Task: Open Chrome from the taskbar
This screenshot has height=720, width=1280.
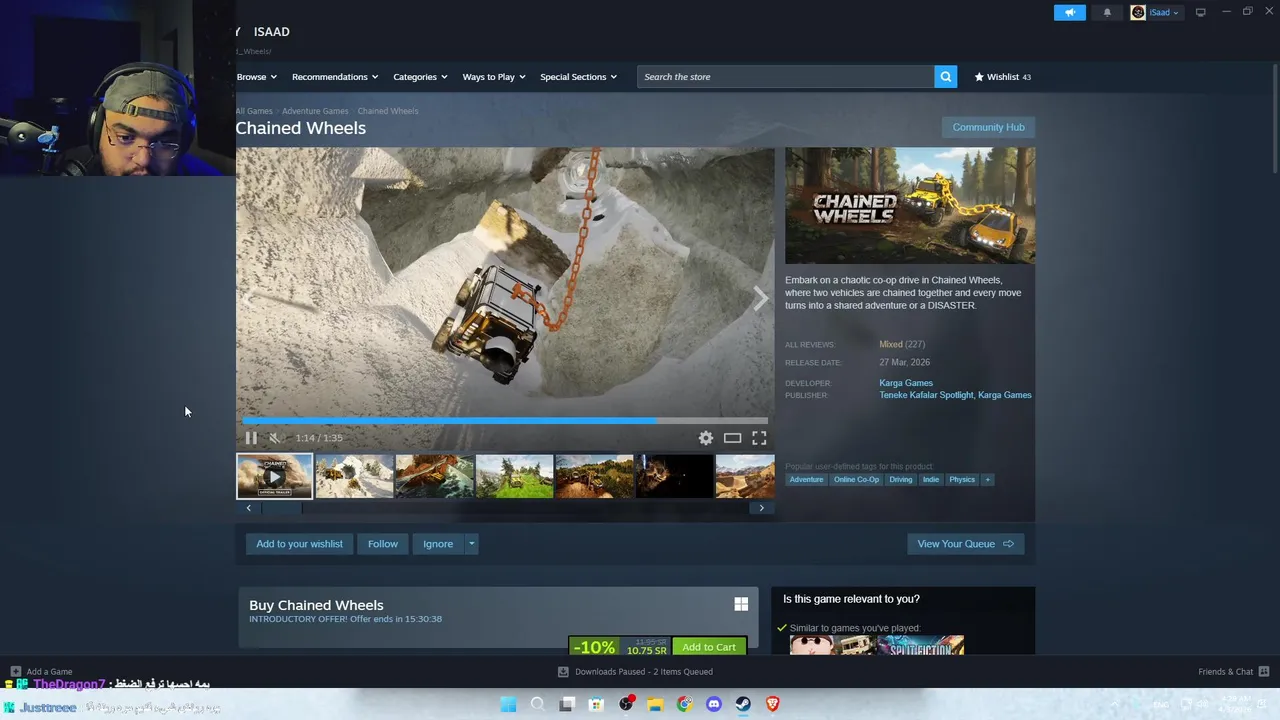Action: (684, 704)
